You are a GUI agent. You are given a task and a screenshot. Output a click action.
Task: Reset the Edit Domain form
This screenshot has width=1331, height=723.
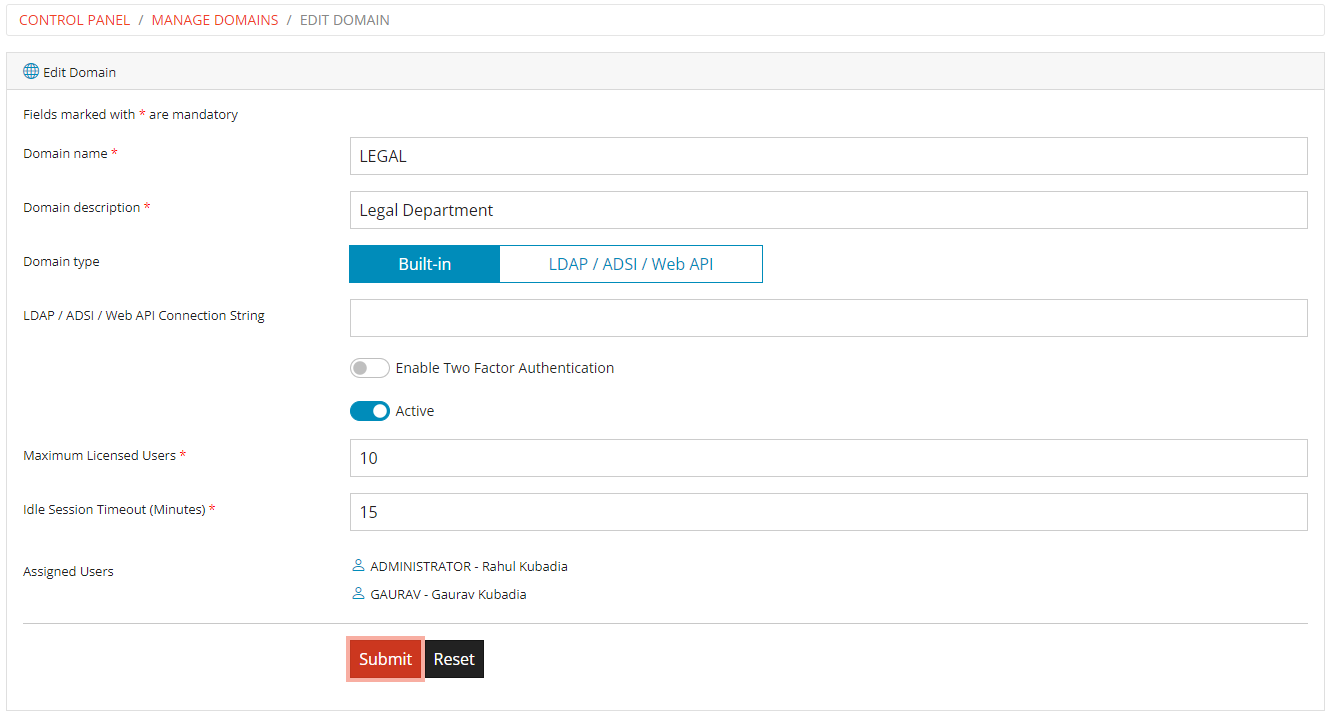point(454,658)
